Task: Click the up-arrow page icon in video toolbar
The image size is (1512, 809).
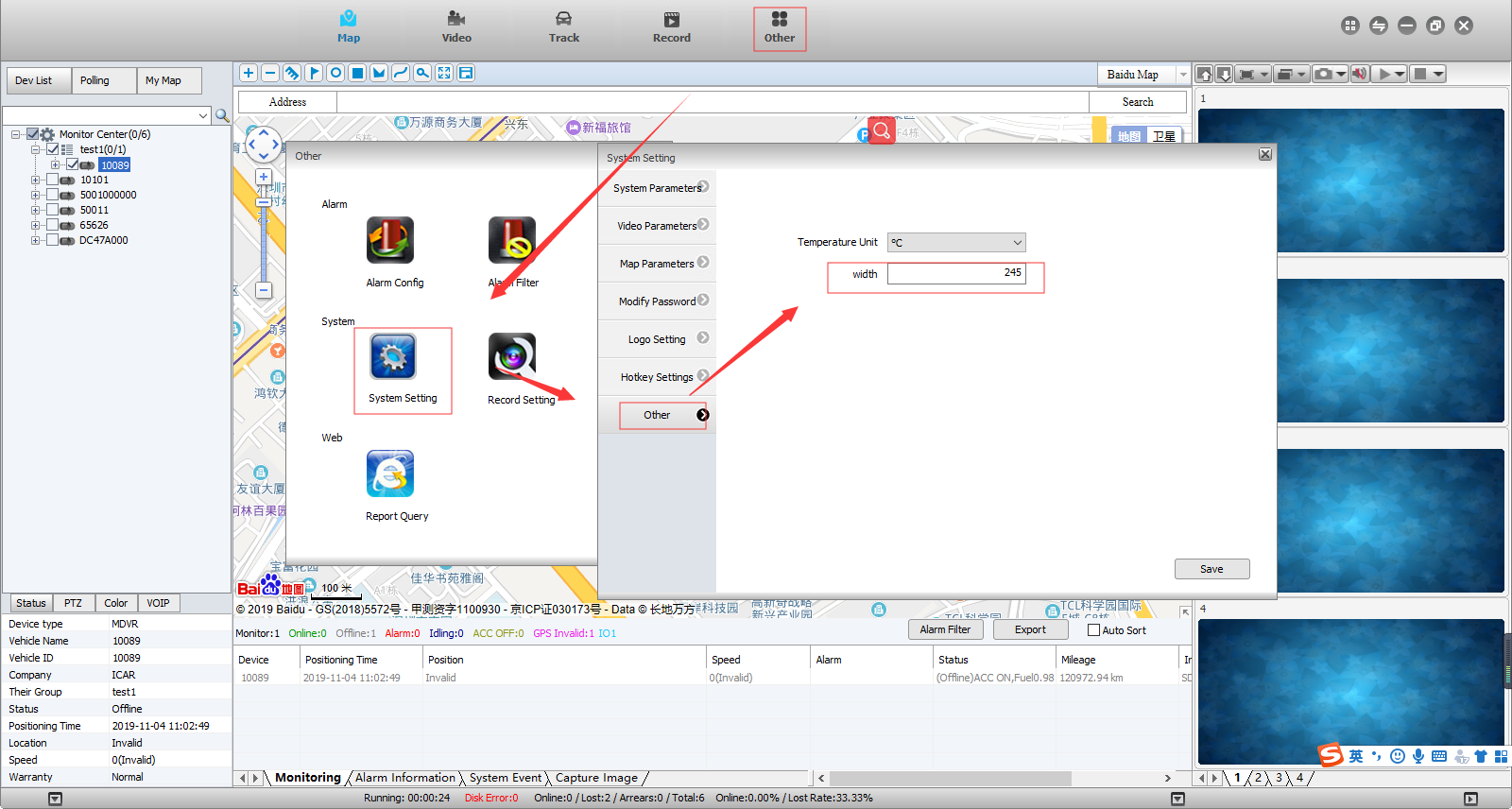Action: coord(1205,74)
